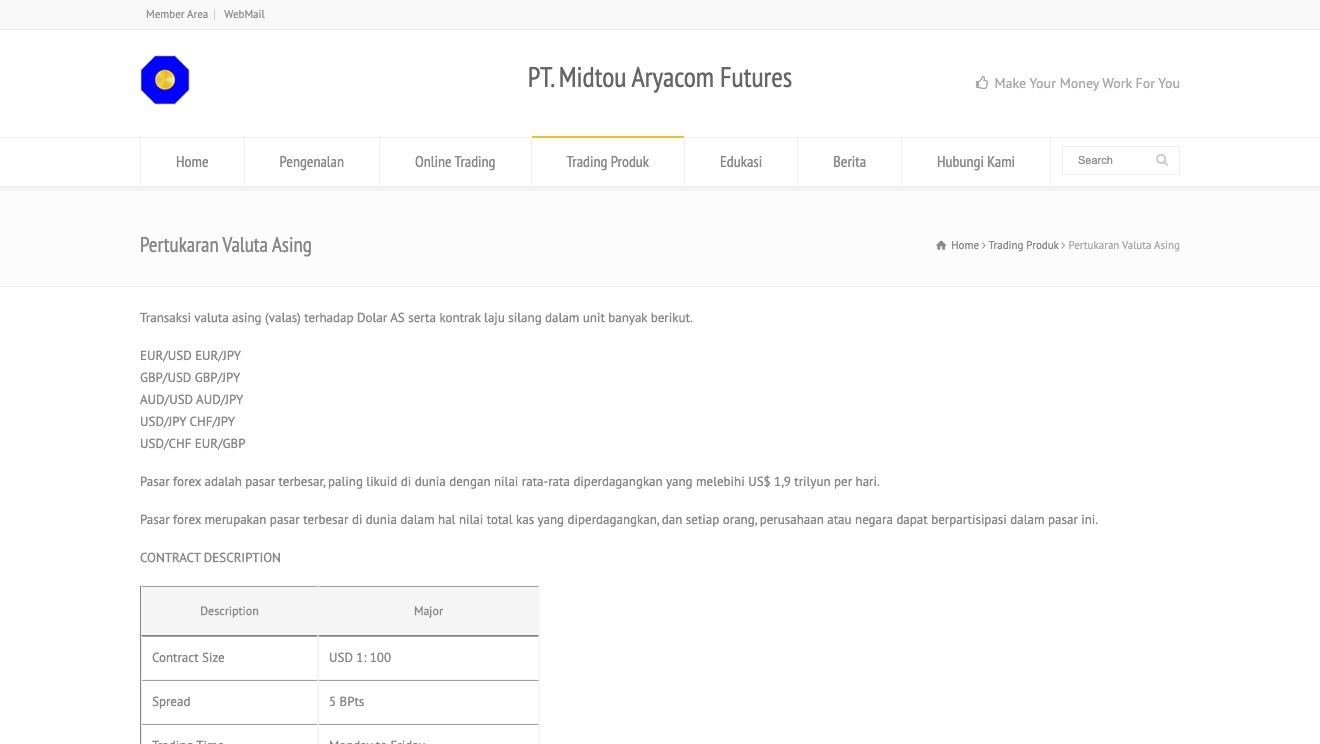This screenshot has height=744, width=1320.
Task: Click the PT. Midtou Aryacom Futures title
Action: (x=660, y=78)
